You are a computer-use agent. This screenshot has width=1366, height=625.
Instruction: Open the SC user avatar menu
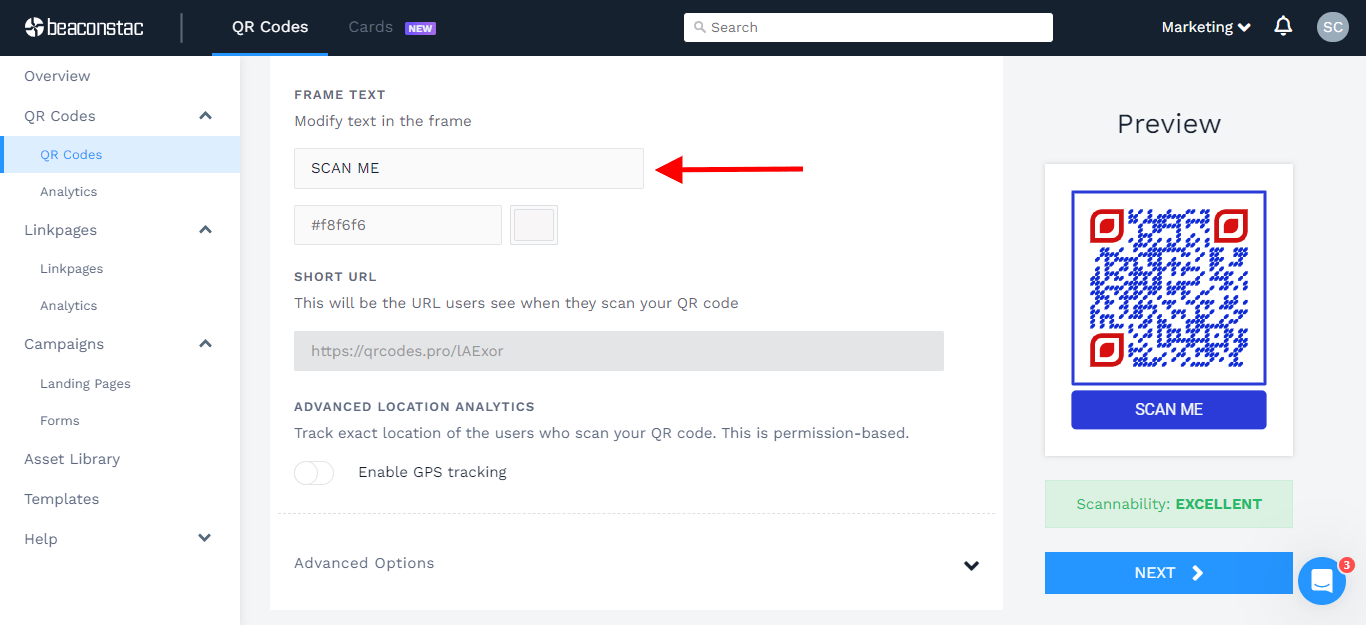(1332, 27)
